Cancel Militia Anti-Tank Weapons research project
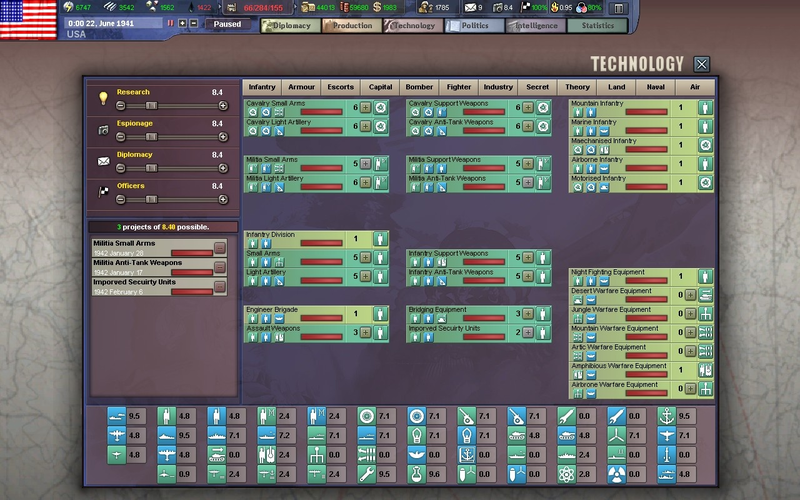 tap(220, 267)
